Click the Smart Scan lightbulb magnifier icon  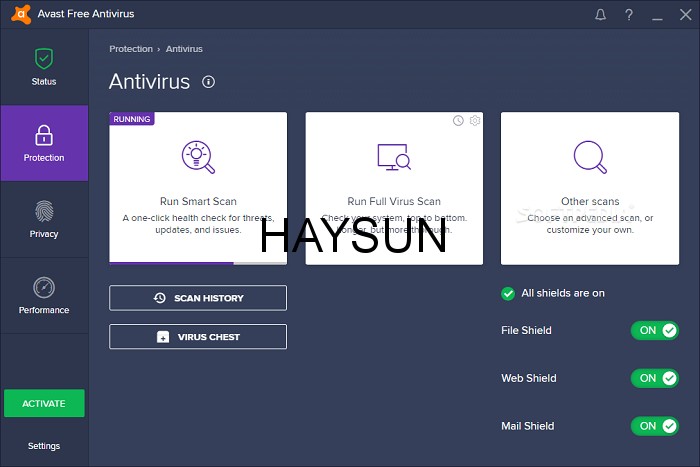(x=198, y=157)
